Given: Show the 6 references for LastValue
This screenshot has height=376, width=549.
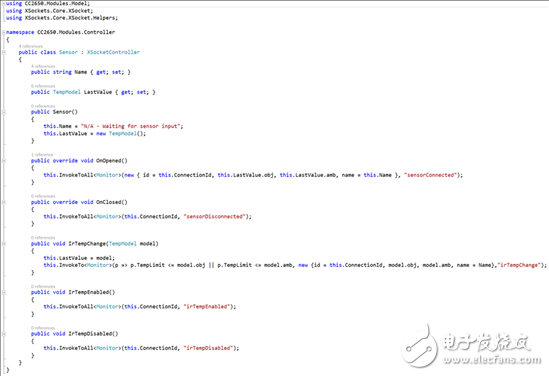Looking at the screenshot, I should 43,86.
